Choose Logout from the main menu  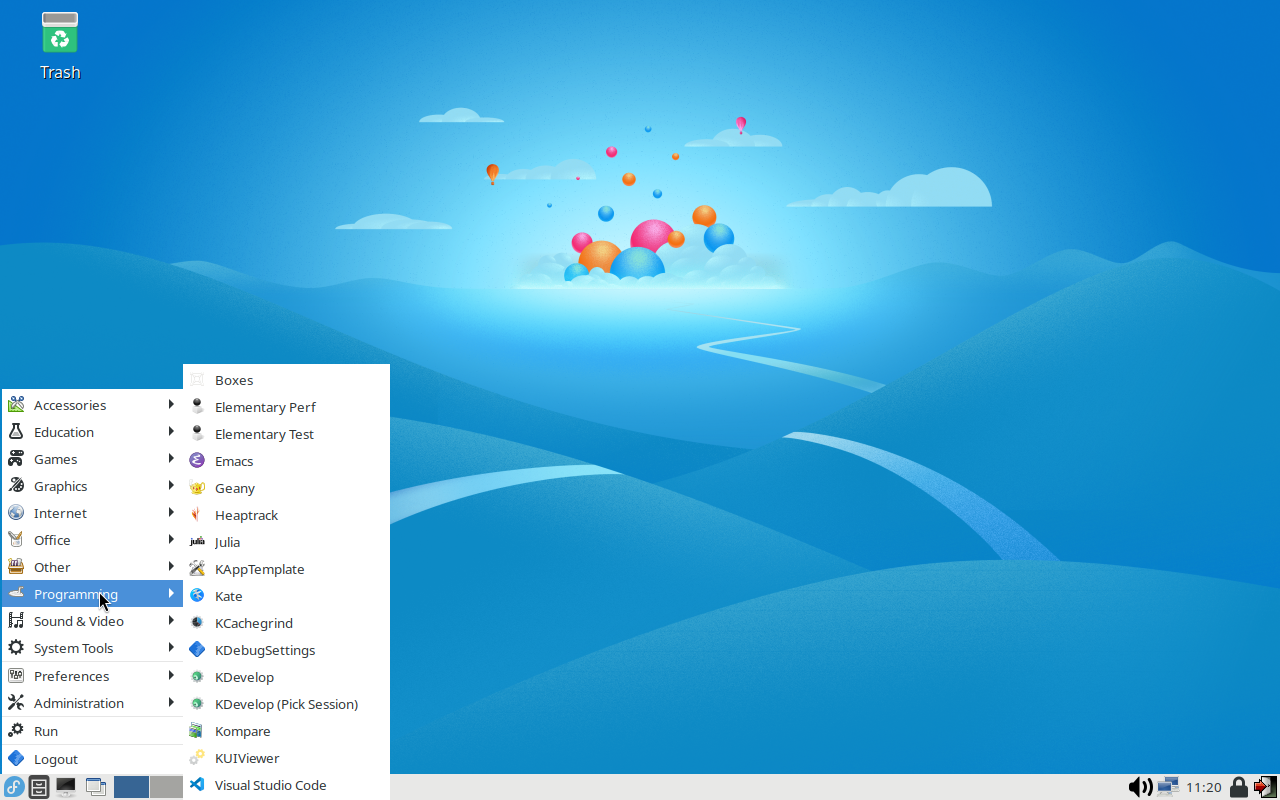click(92, 759)
